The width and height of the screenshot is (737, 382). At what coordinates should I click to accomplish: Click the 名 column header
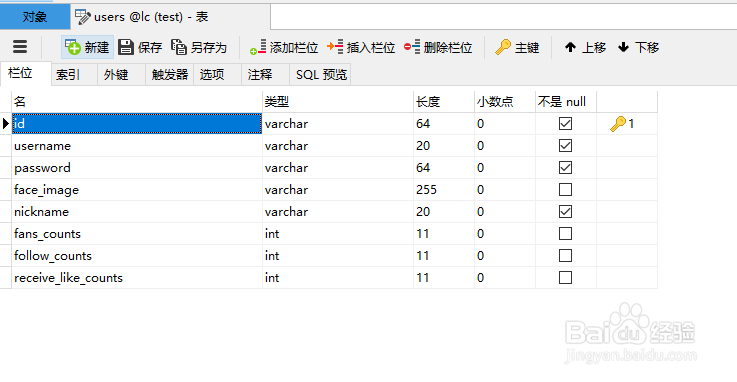[137, 101]
